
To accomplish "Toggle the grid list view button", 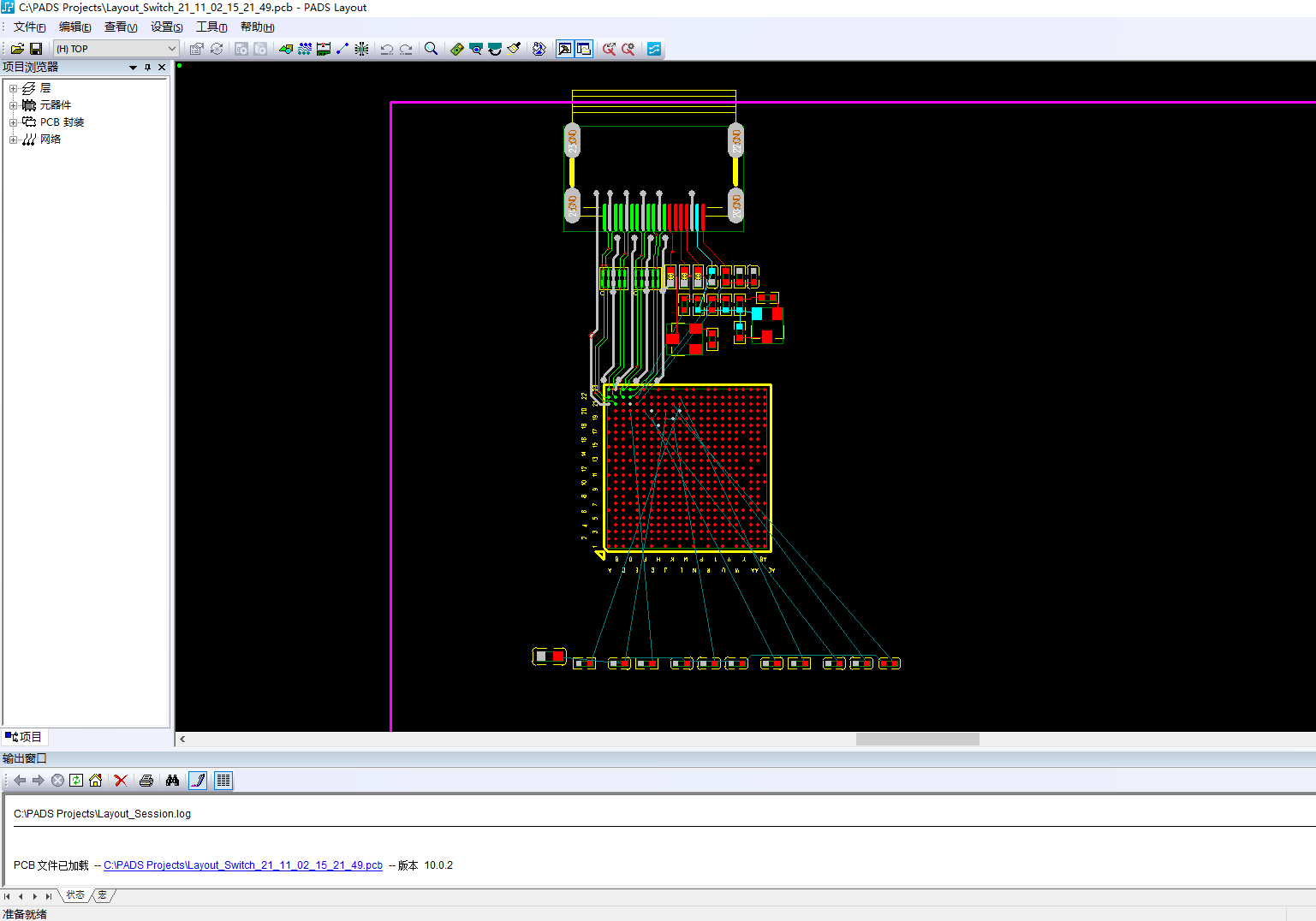I will pyautogui.click(x=223, y=781).
